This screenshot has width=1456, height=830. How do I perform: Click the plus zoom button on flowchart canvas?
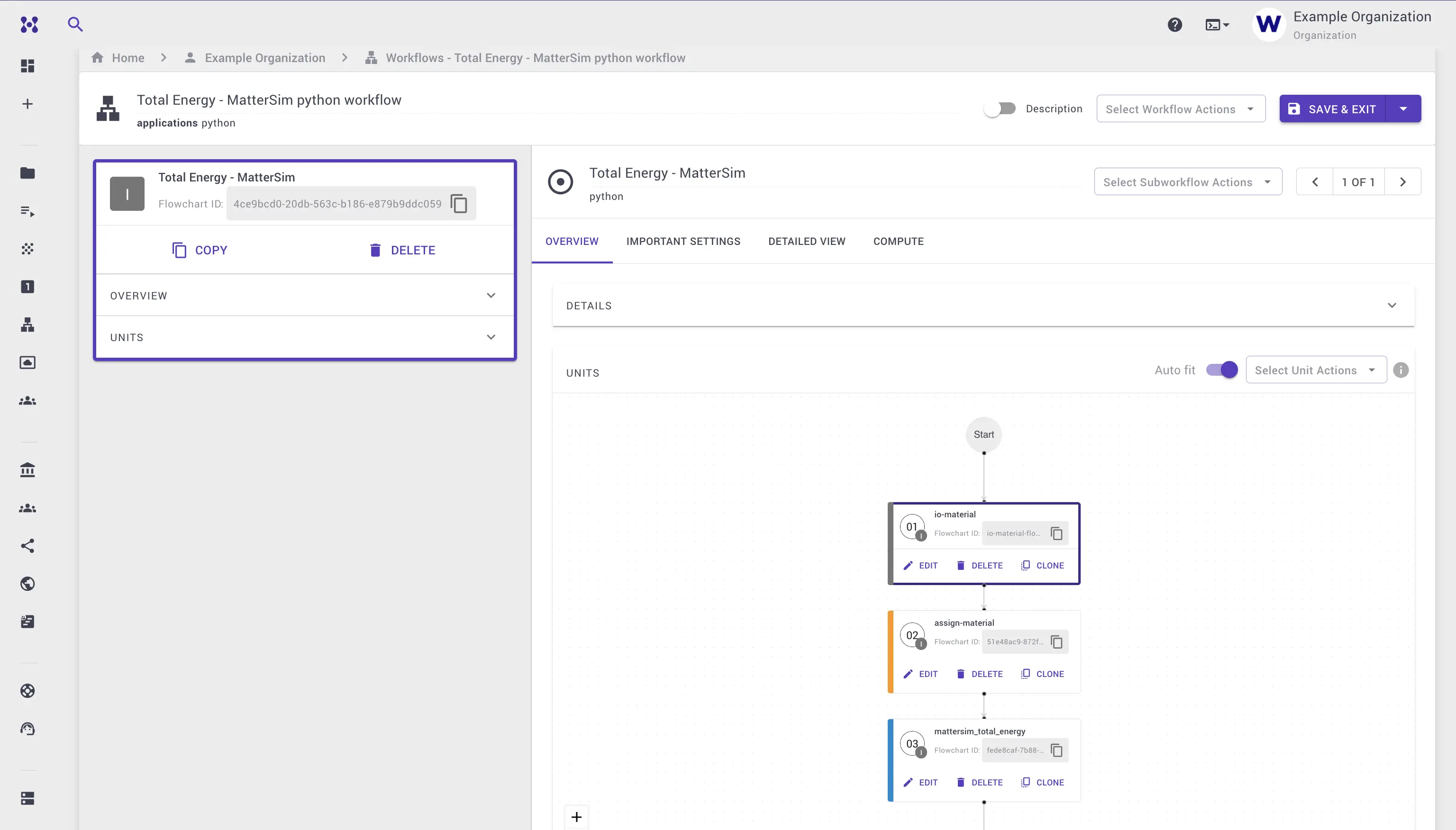pos(577,817)
